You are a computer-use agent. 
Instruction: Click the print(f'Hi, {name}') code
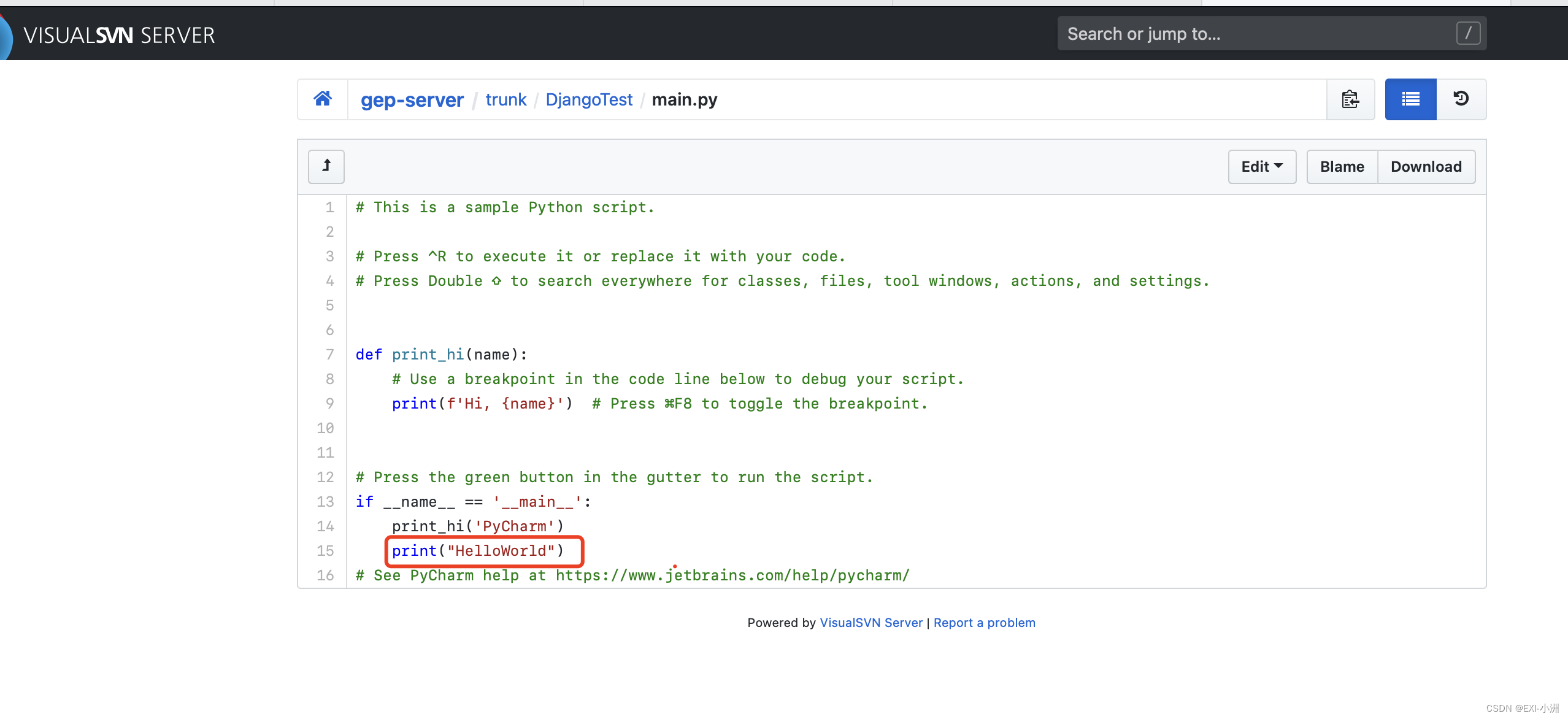[482, 404]
